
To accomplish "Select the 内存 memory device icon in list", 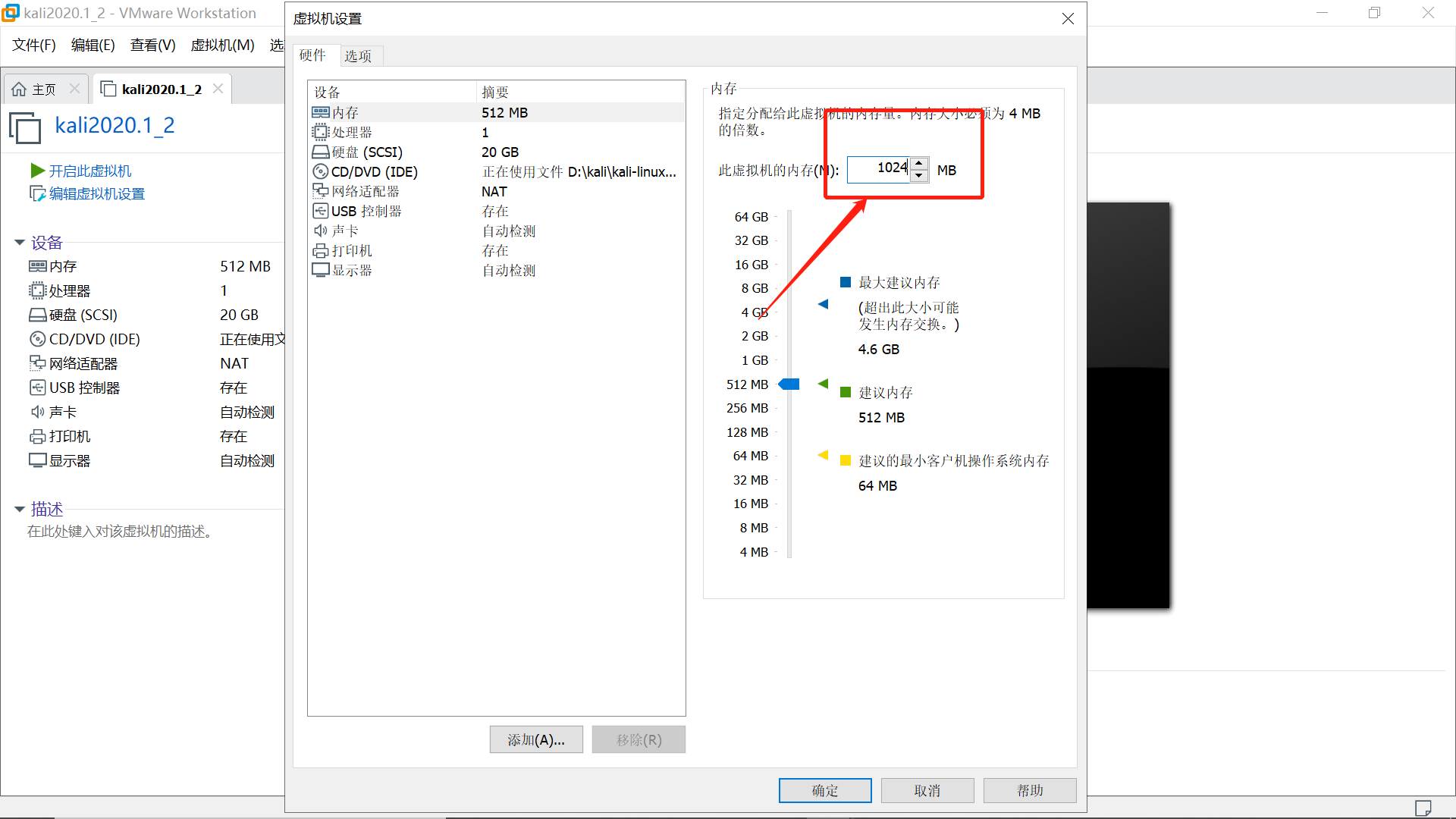I will click(320, 112).
